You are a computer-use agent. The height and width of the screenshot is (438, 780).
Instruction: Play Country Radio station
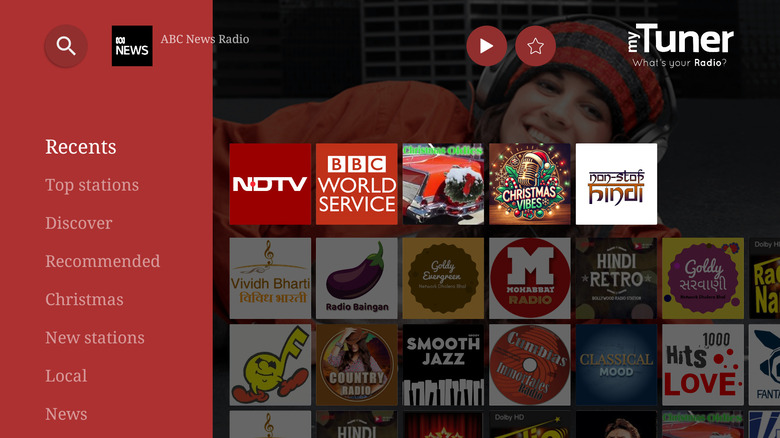click(x=357, y=365)
